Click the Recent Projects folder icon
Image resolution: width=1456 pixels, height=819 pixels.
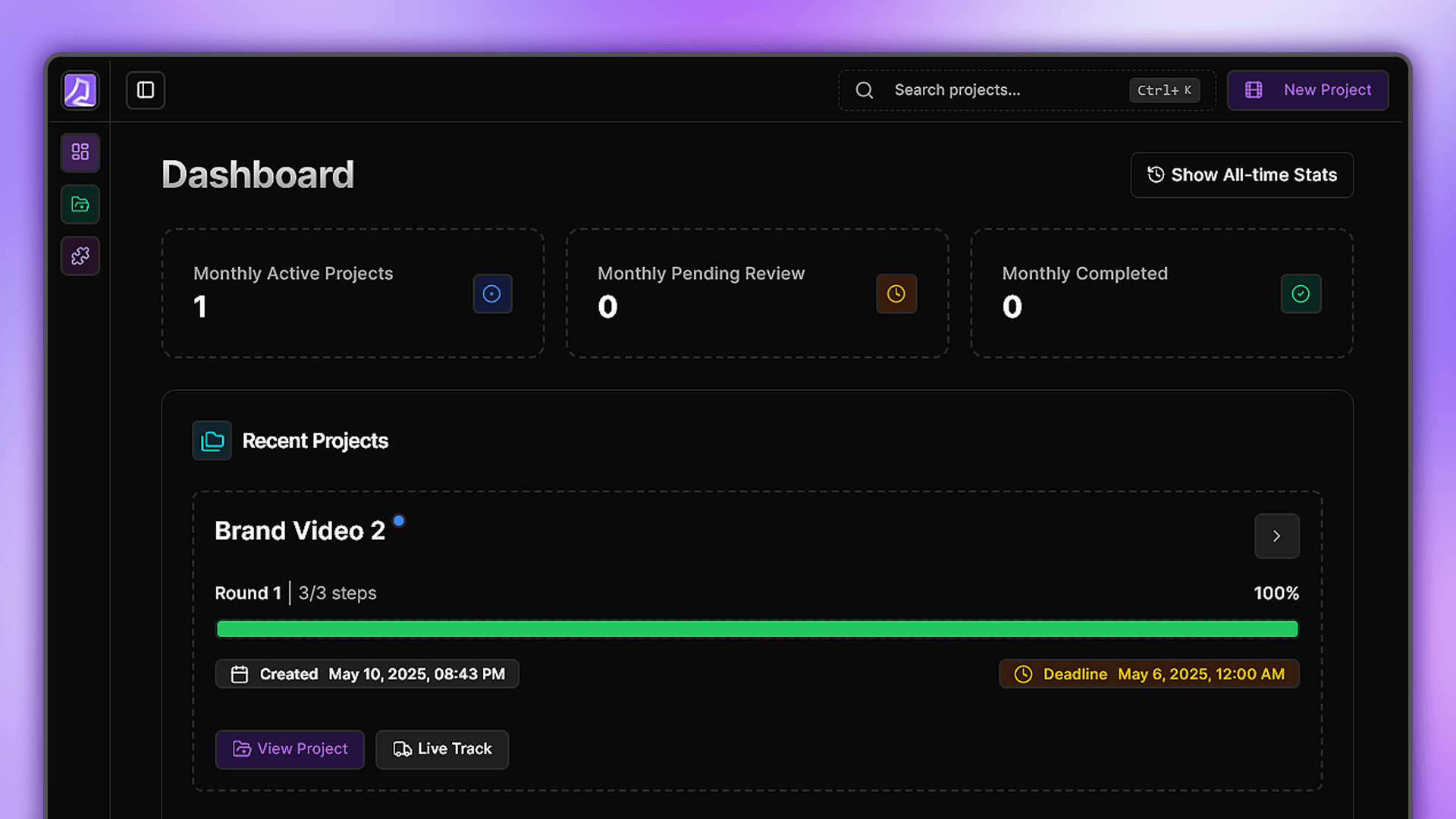click(x=212, y=441)
